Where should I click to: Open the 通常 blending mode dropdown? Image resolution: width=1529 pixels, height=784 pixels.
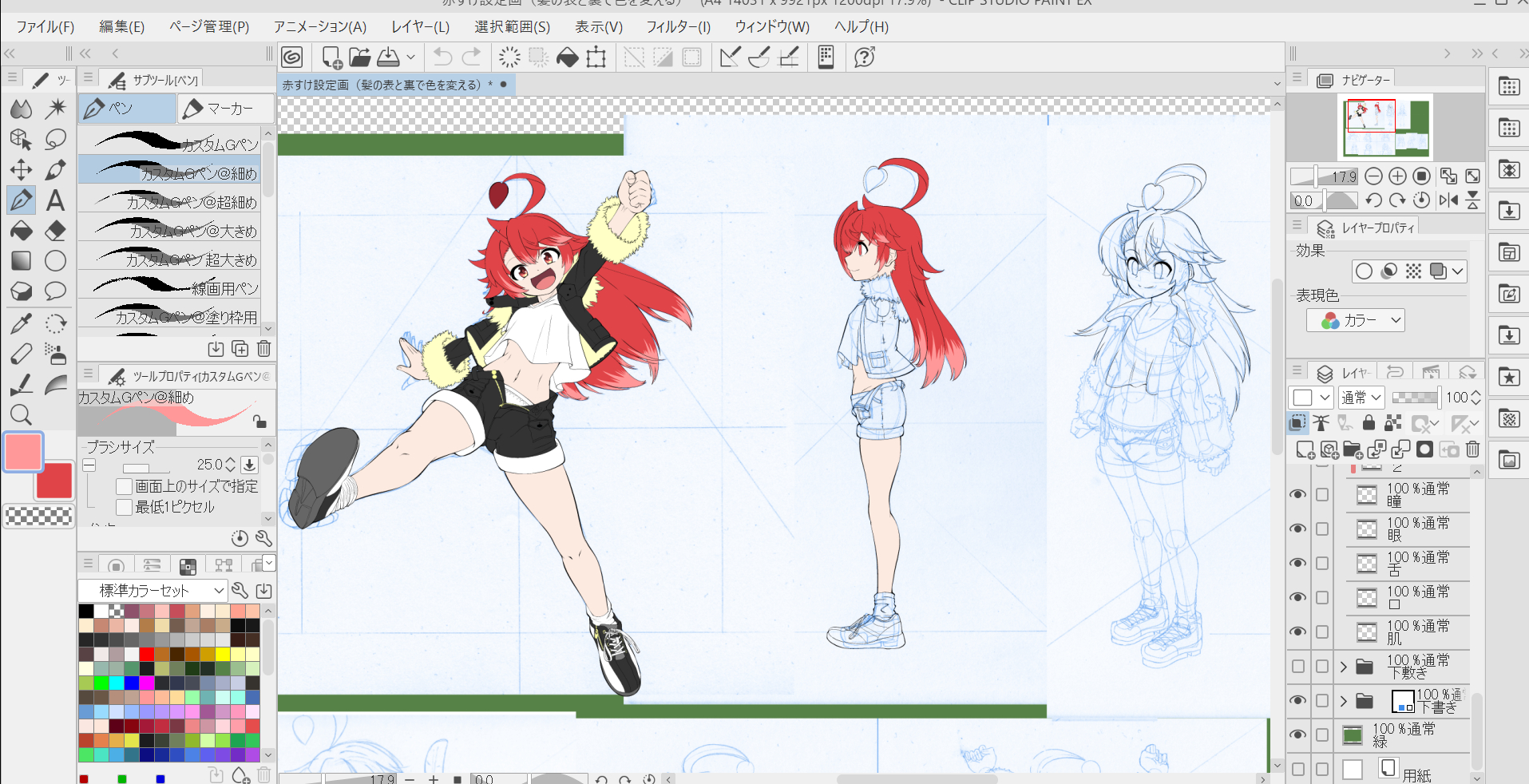click(1361, 397)
